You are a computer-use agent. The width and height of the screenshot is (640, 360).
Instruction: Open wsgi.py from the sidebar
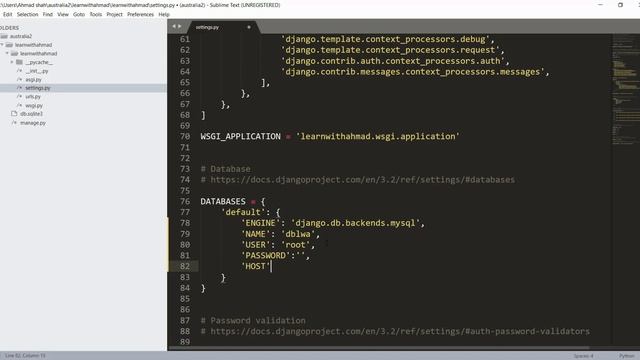coord(34,106)
